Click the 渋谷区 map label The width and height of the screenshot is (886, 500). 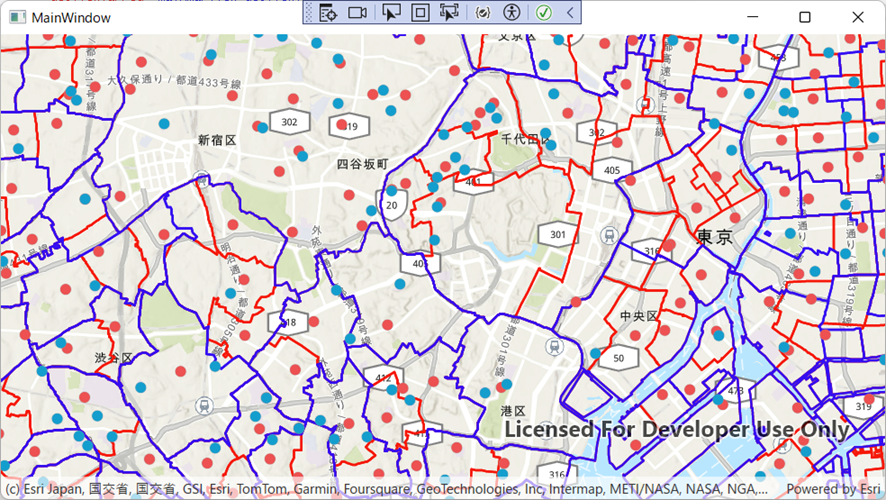[114, 358]
